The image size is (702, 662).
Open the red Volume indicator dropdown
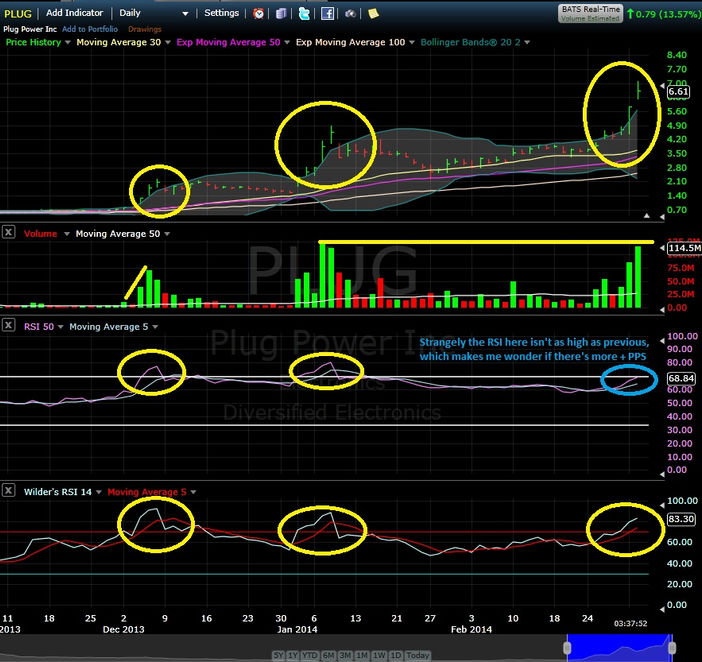(x=67, y=234)
